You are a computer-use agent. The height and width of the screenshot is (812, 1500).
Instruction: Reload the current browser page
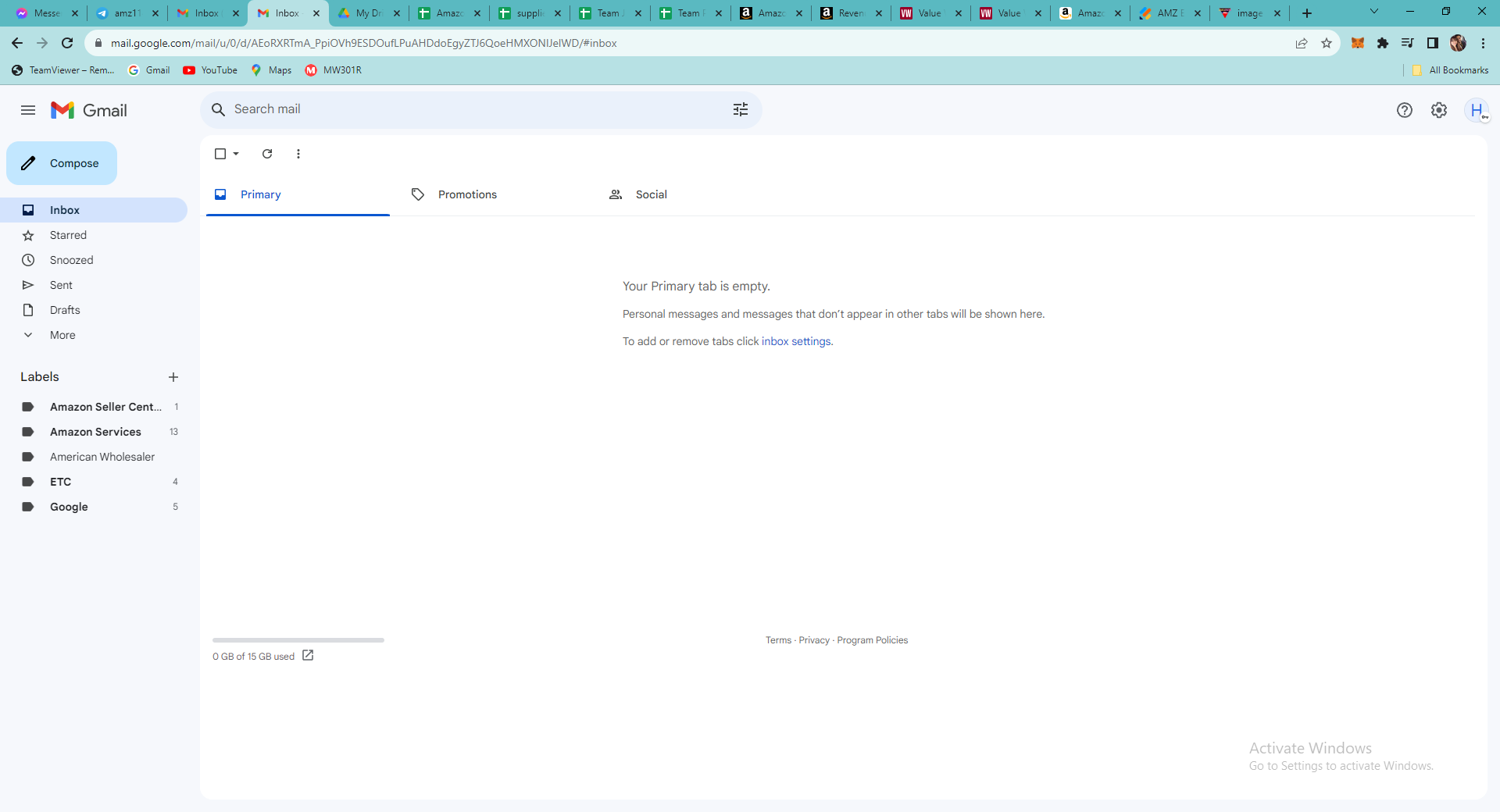pyautogui.click(x=67, y=43)
